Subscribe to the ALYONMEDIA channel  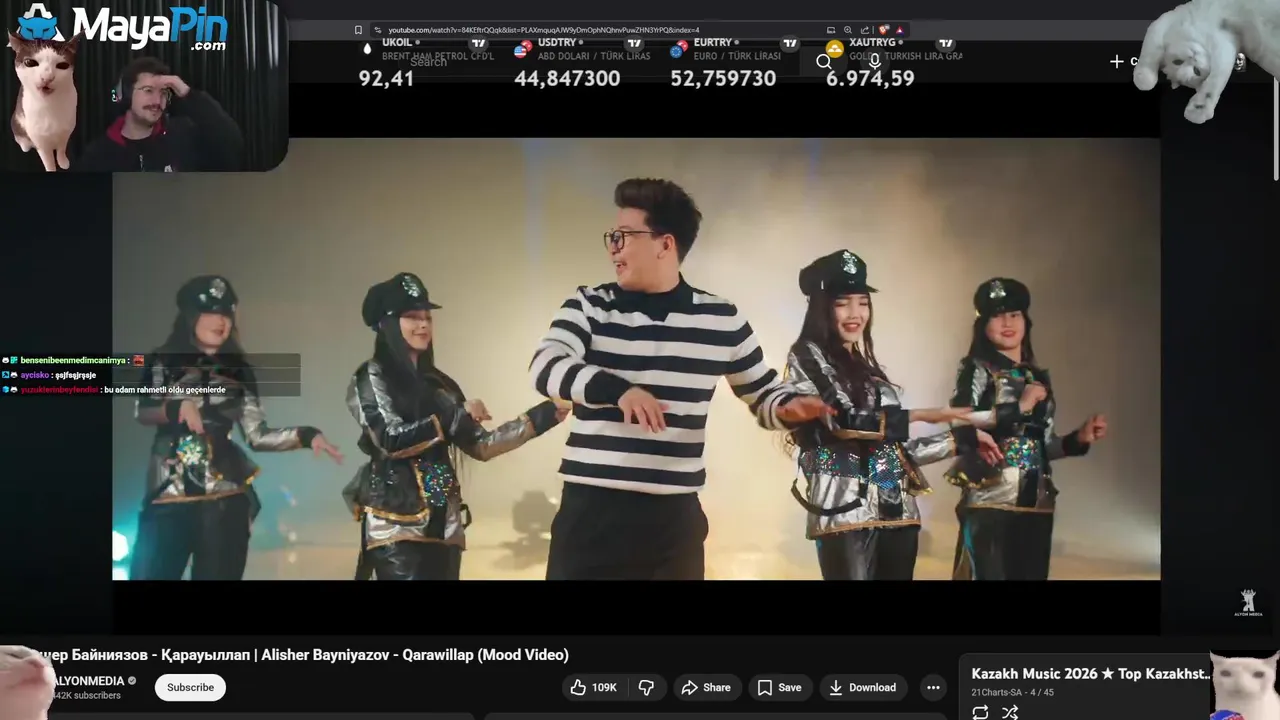190,687
